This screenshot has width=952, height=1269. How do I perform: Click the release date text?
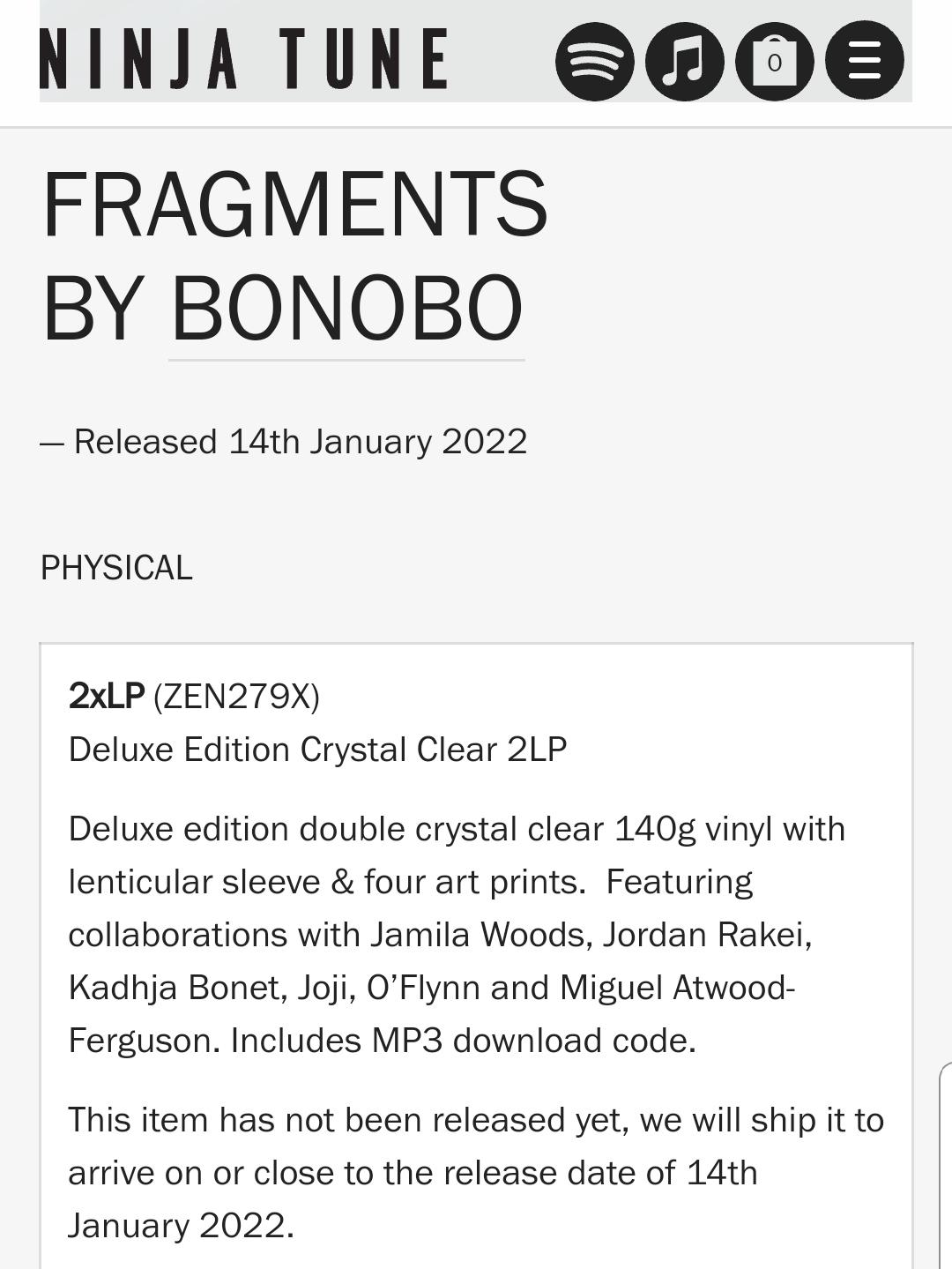point(284,442)
